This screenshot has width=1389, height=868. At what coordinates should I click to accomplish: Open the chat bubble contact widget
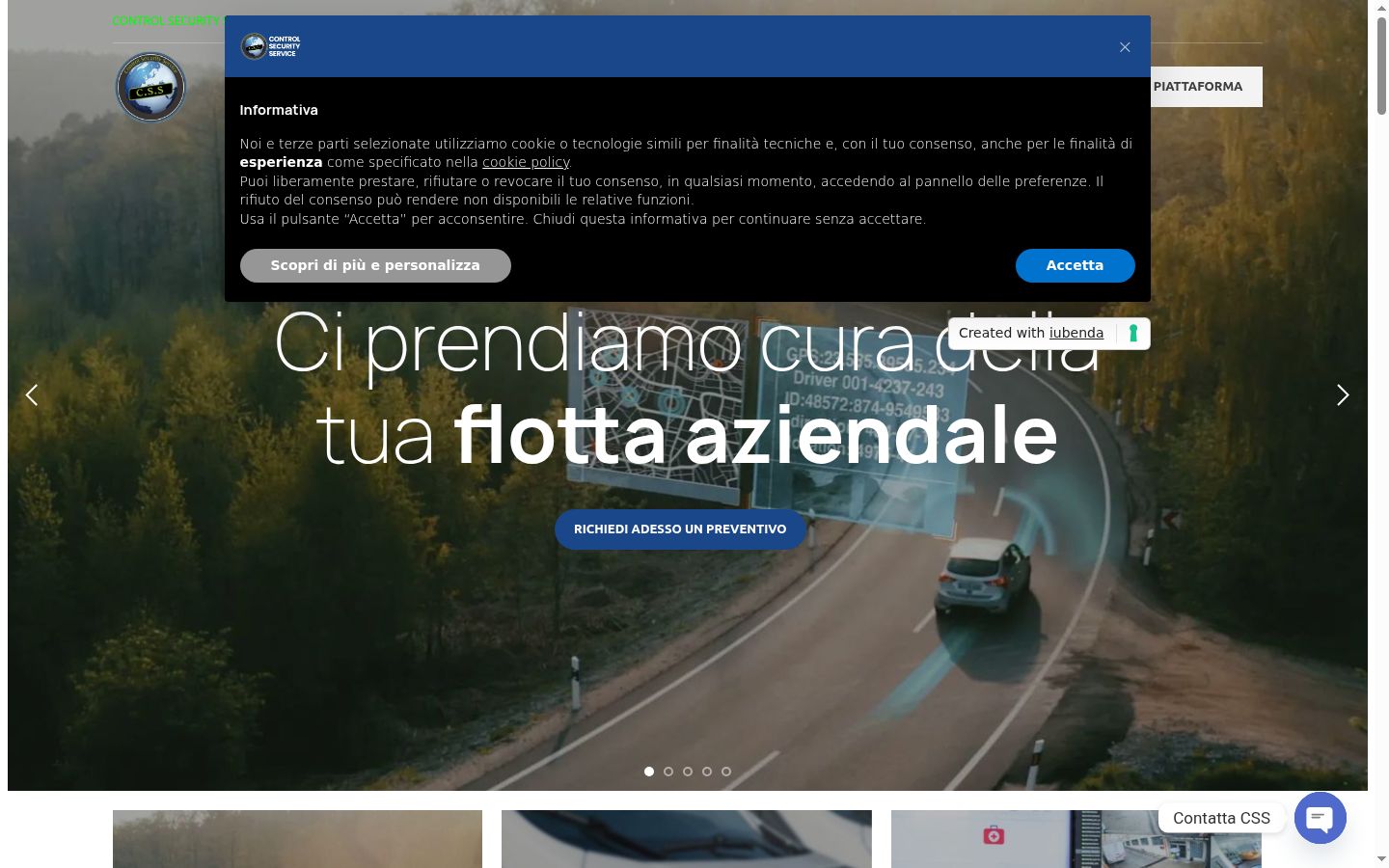click(1320, 818)
